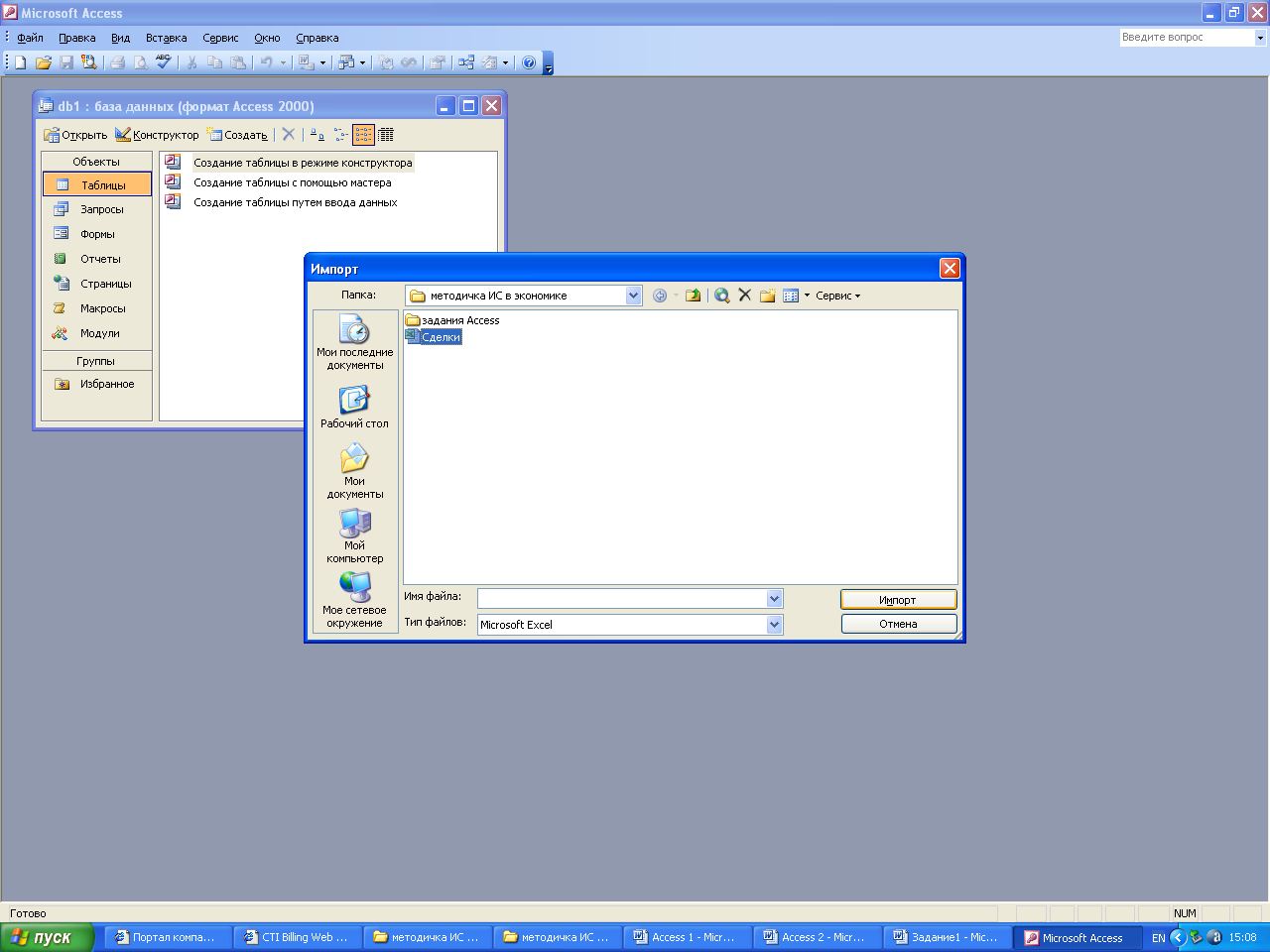Select the Сделки Excel file
This screenshot has width=1270, height=952.
(x=434, y=337)
